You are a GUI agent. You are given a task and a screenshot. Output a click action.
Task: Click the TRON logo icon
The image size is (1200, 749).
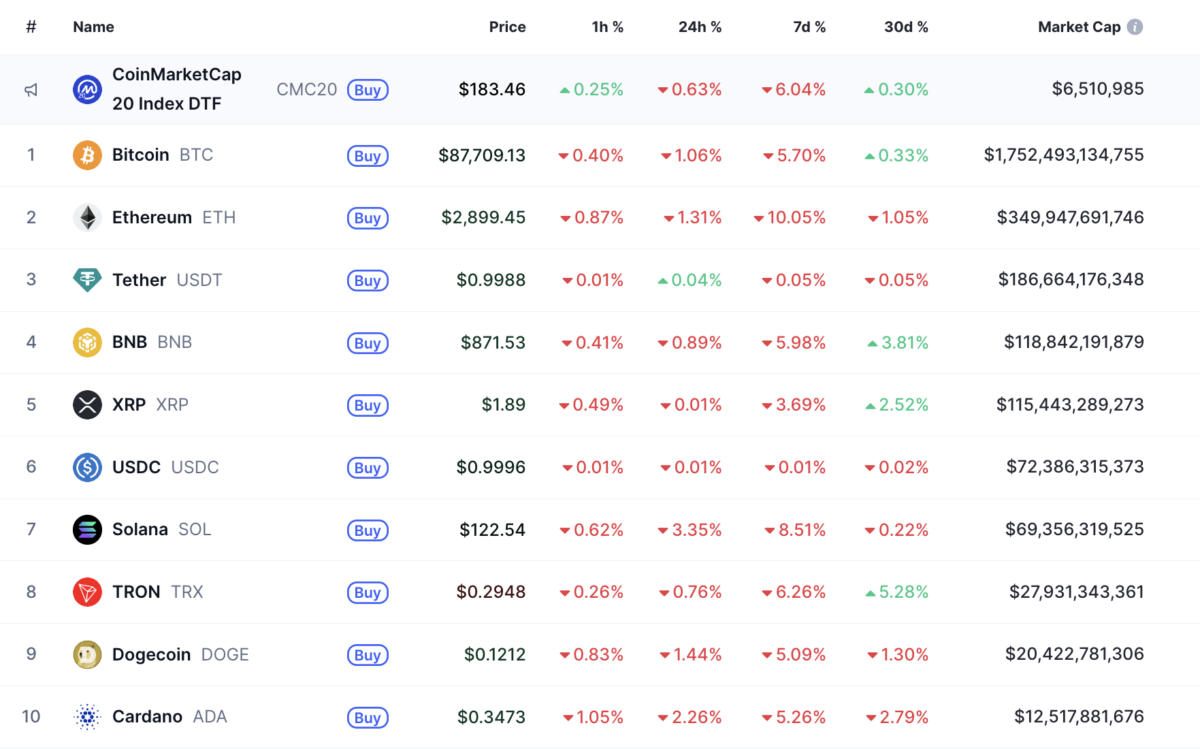[x=87, y=592]
